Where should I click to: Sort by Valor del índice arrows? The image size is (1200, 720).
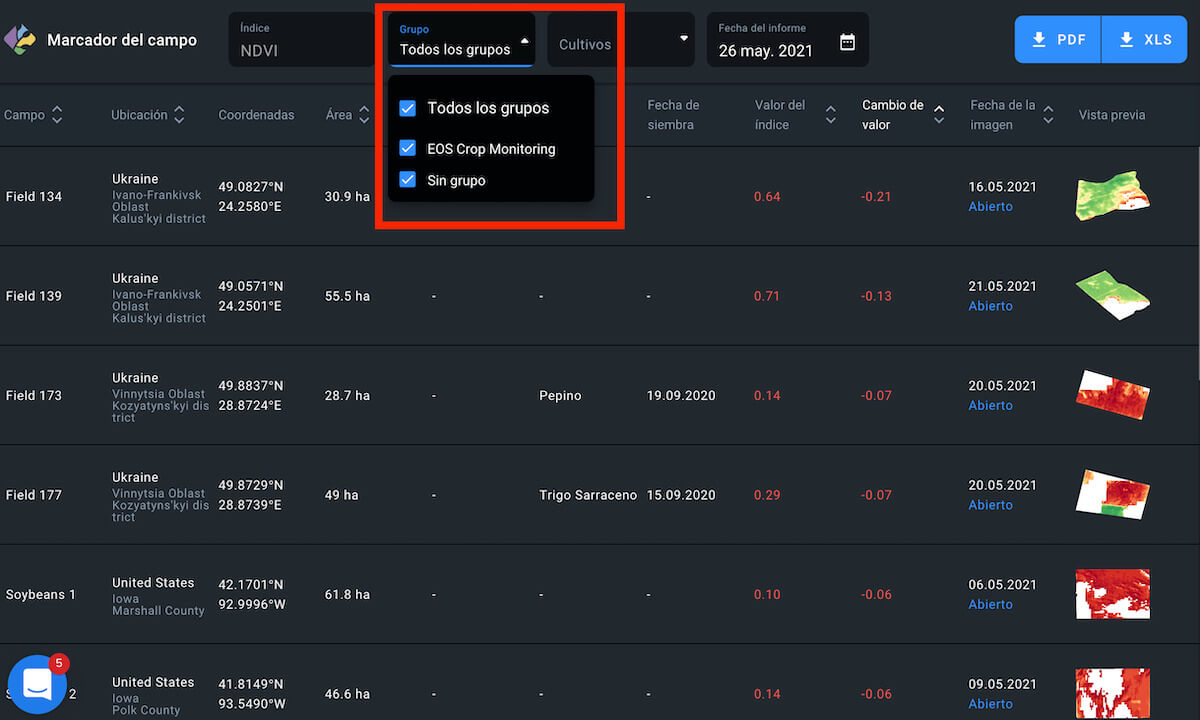click(830, 115)
